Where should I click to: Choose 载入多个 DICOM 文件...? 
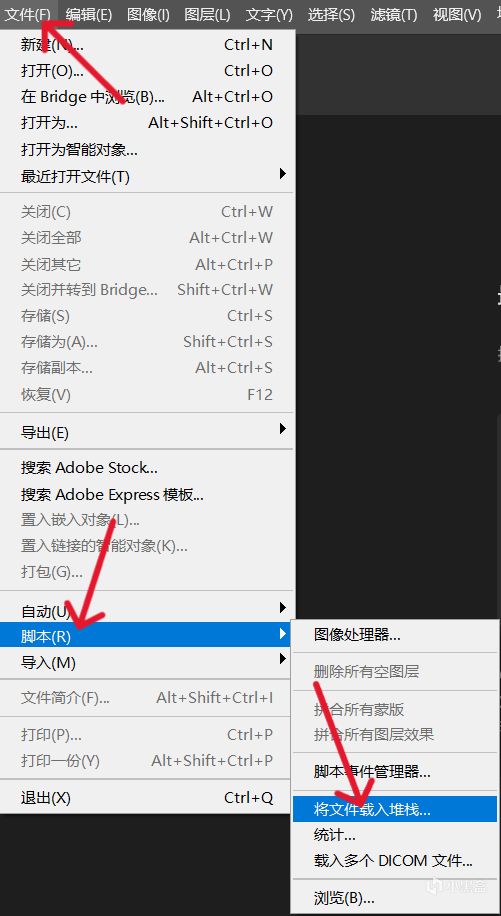click(395, 860)
